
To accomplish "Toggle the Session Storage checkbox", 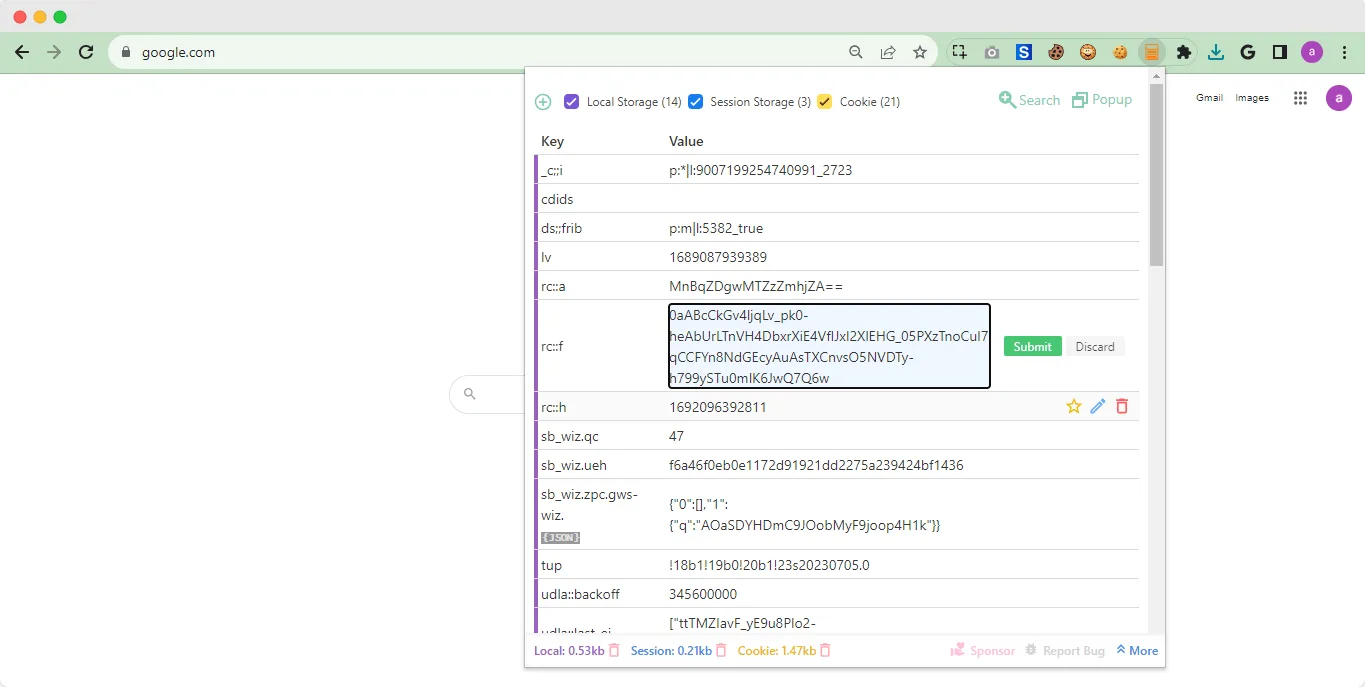I will coord(696,101).
